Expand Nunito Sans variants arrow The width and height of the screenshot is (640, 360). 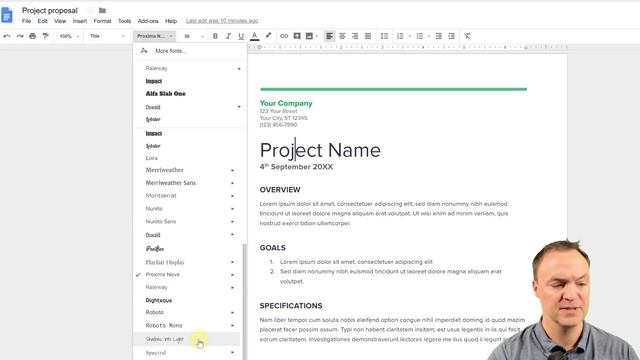point(233,222)
